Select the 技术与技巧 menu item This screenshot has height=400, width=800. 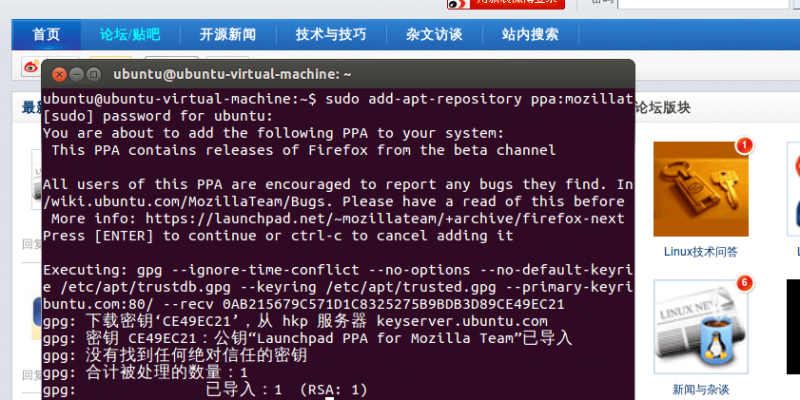[x=331, y=35]
